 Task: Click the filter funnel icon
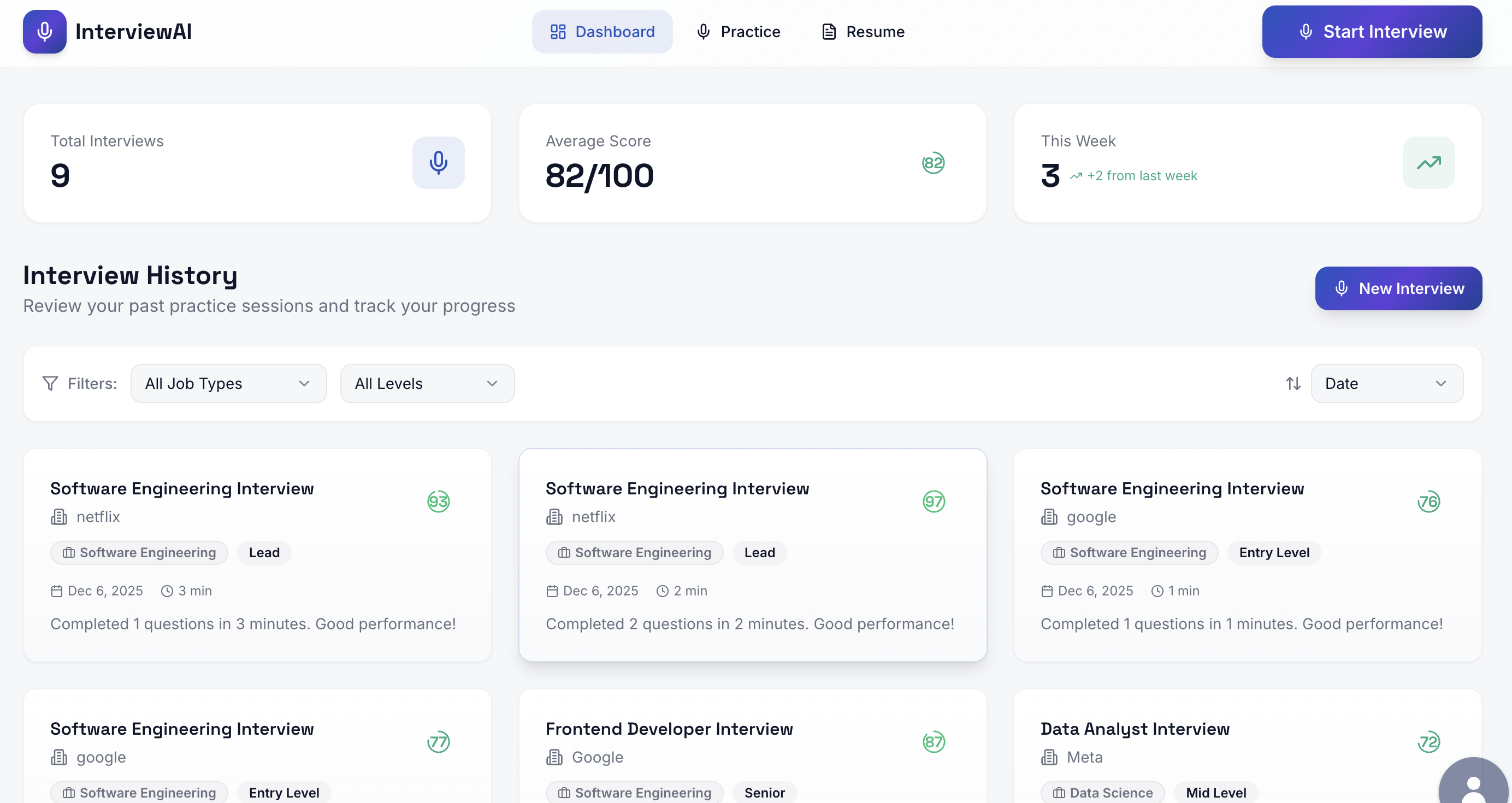tap(50, 383)
